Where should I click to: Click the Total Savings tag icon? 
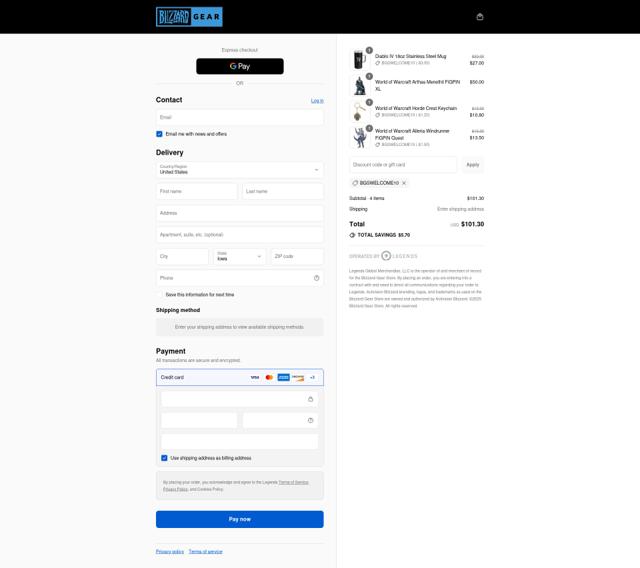tap(352, 235)
